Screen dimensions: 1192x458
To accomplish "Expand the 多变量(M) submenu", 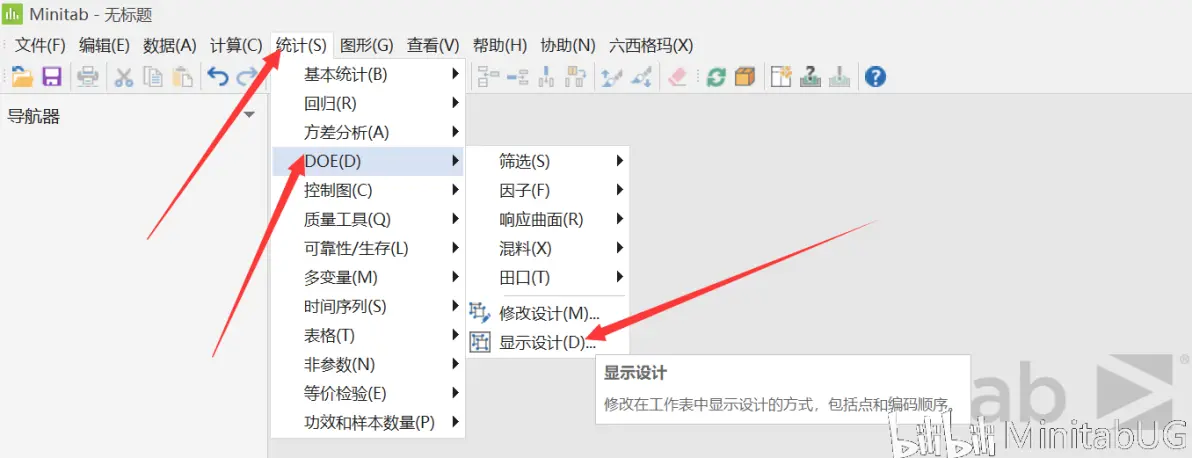I will [x=367, y=277].
